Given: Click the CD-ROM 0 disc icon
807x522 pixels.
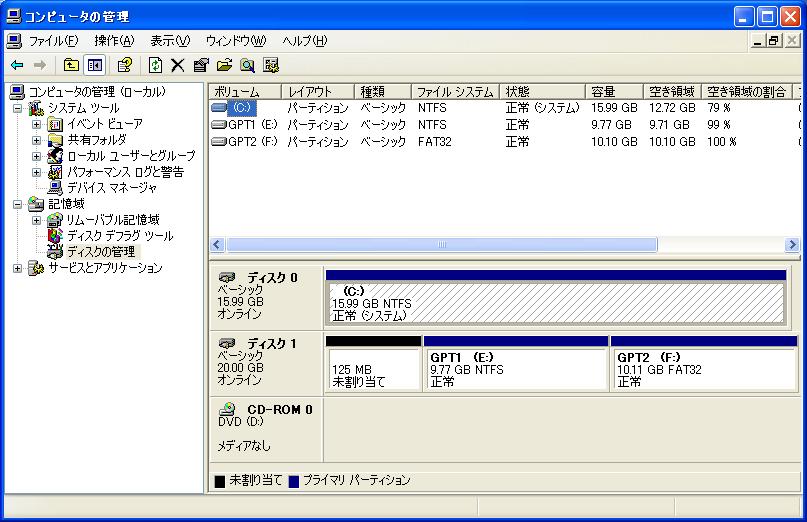Looking at the screenshot, I should (x=227, y=409).
